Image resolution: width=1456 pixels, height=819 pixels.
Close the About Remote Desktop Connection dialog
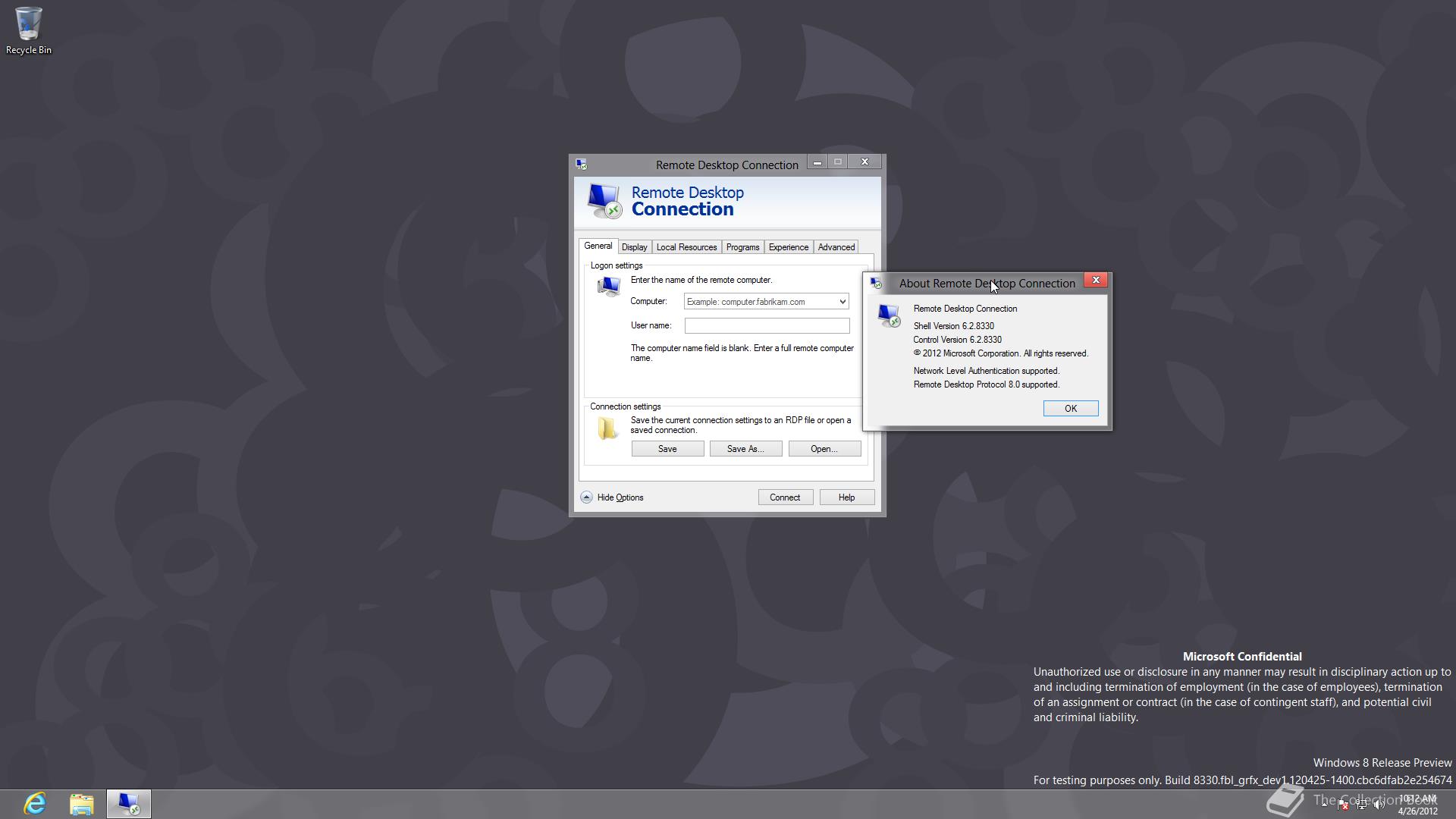(x=1096, y=281)
